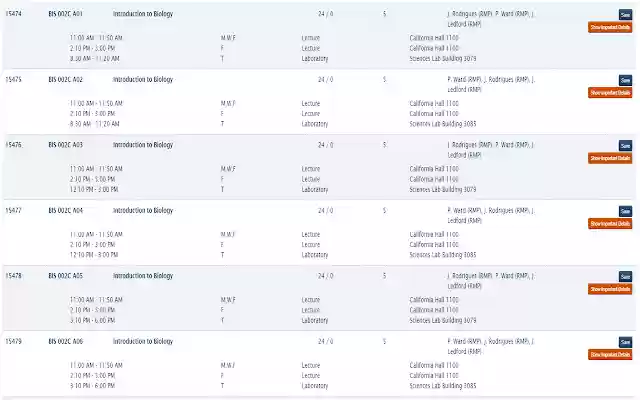This screenshot has height=400, width=640.
Task: Expand Important Details for CRN 15478
Action: pyautogui.click(x=610, y=289)
